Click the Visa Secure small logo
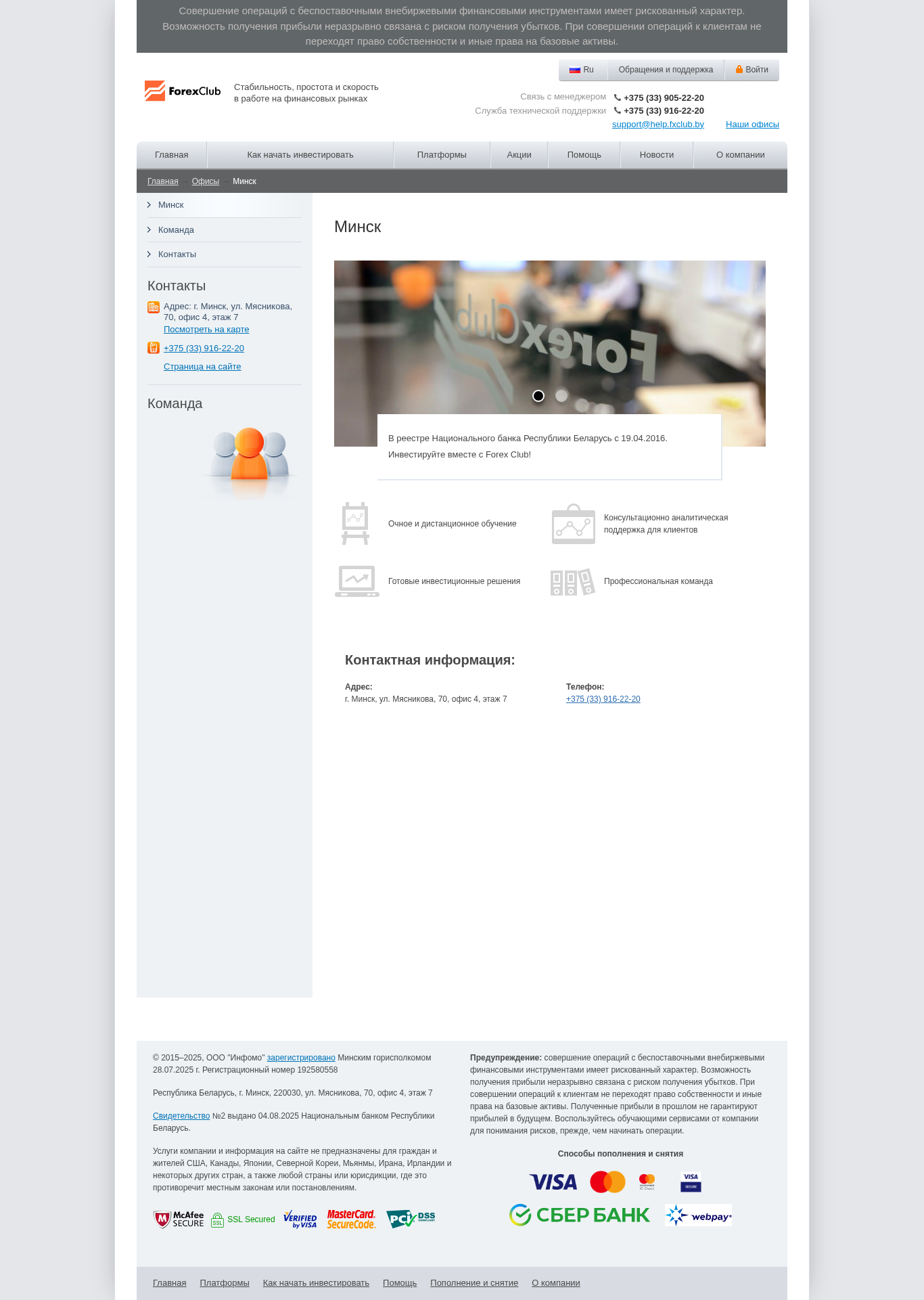Screen dimensions: 924x1300 (691, 1182)
